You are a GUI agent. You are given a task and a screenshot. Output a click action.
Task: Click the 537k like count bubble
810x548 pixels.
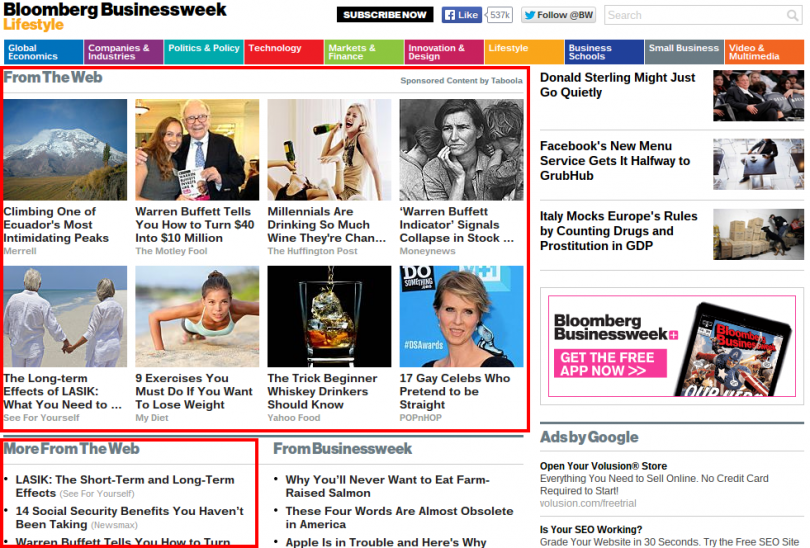click(499, 15)
